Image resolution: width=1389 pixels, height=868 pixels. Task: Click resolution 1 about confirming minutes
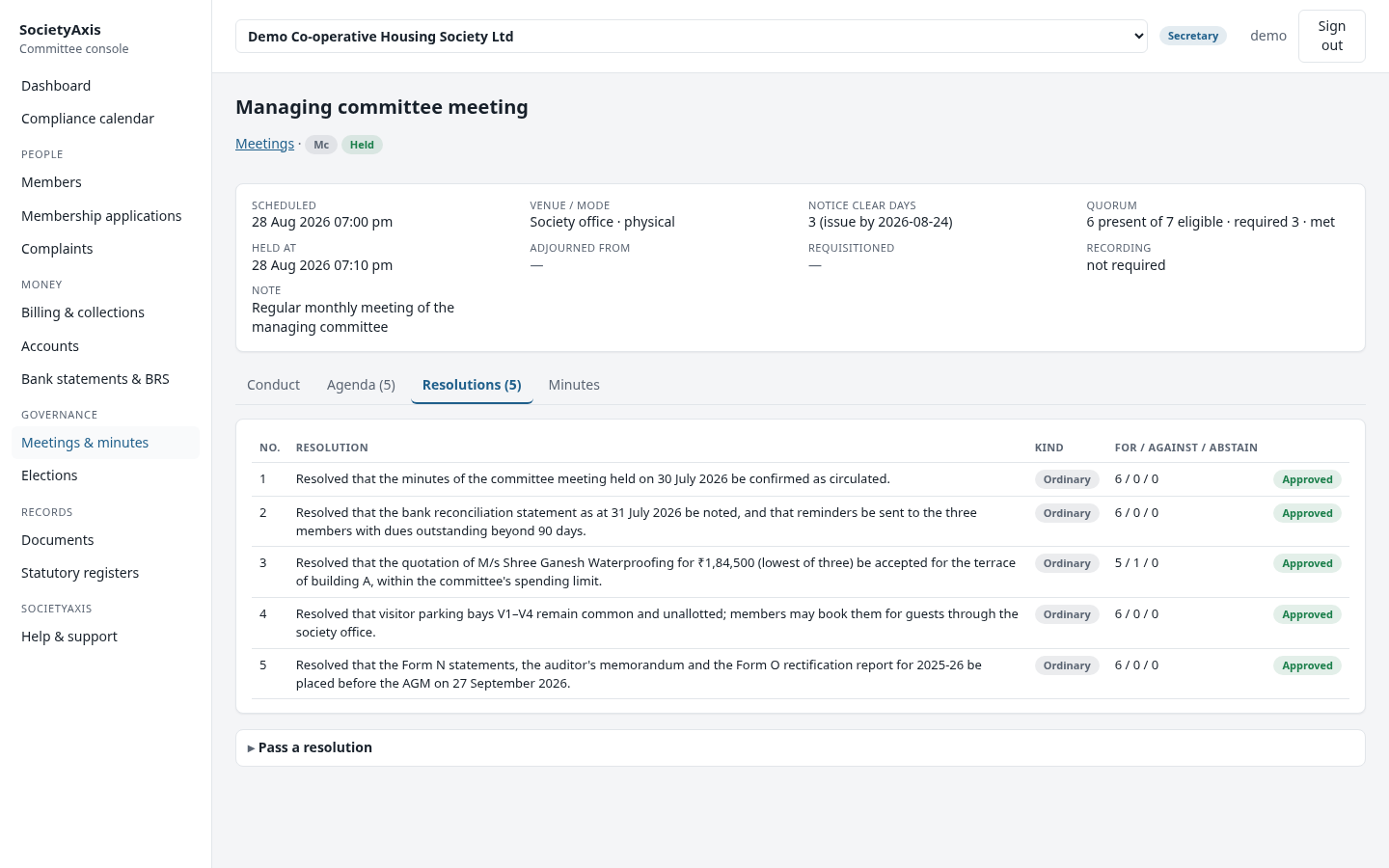coord(593,479)
